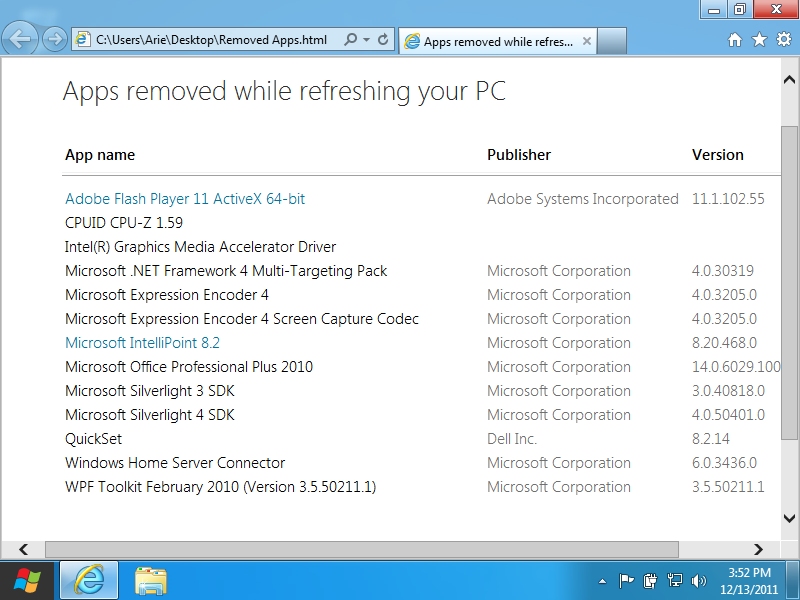Viewport: 800px width, 600px height.
Task: Open the Adobe Flash Player 11 ActiveX link
Action: click(x=185, y=198)
